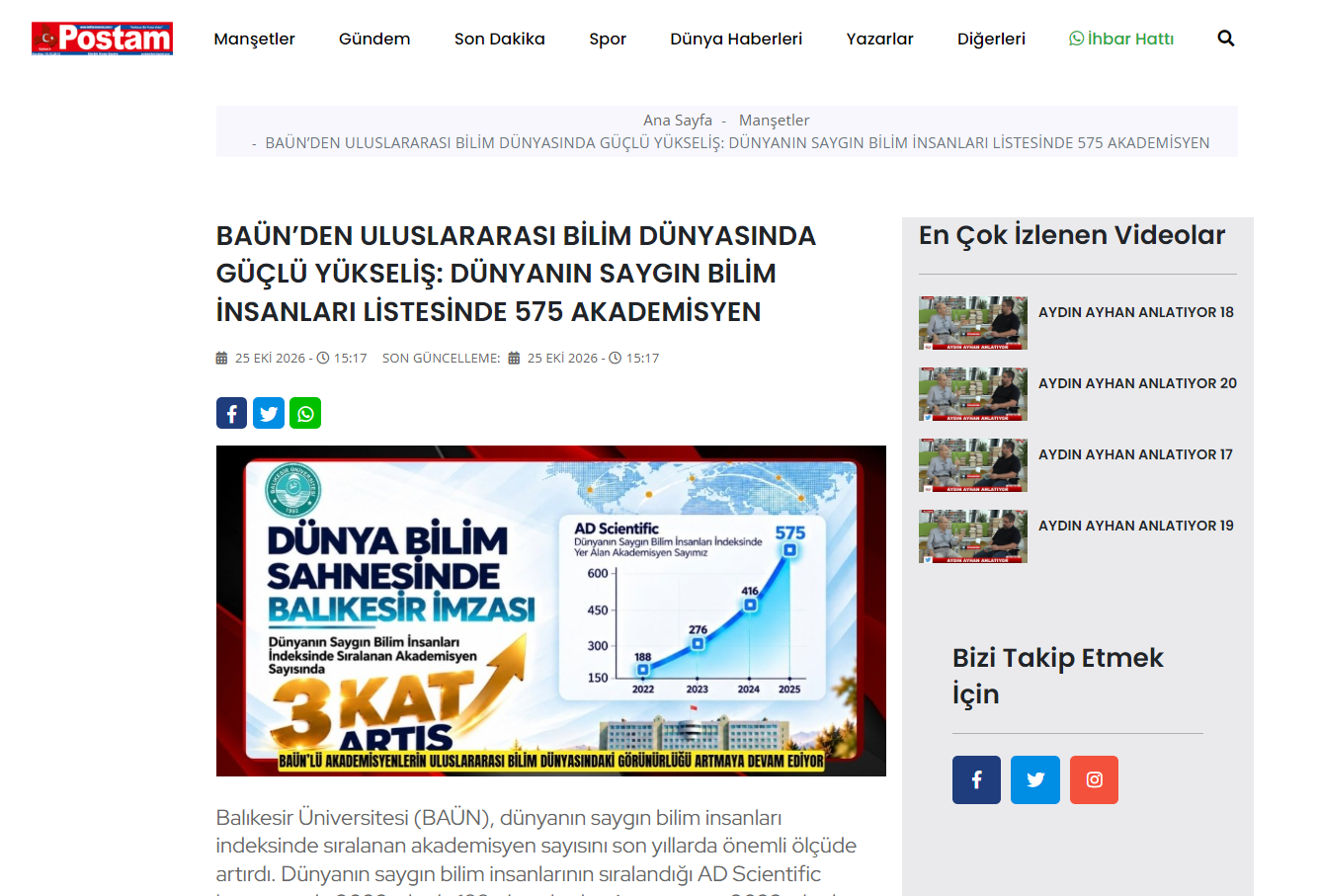Screen dimensions: 1319x896
Task: Go to Ana Sayfa breadcrumb
Action: point(678,120)
